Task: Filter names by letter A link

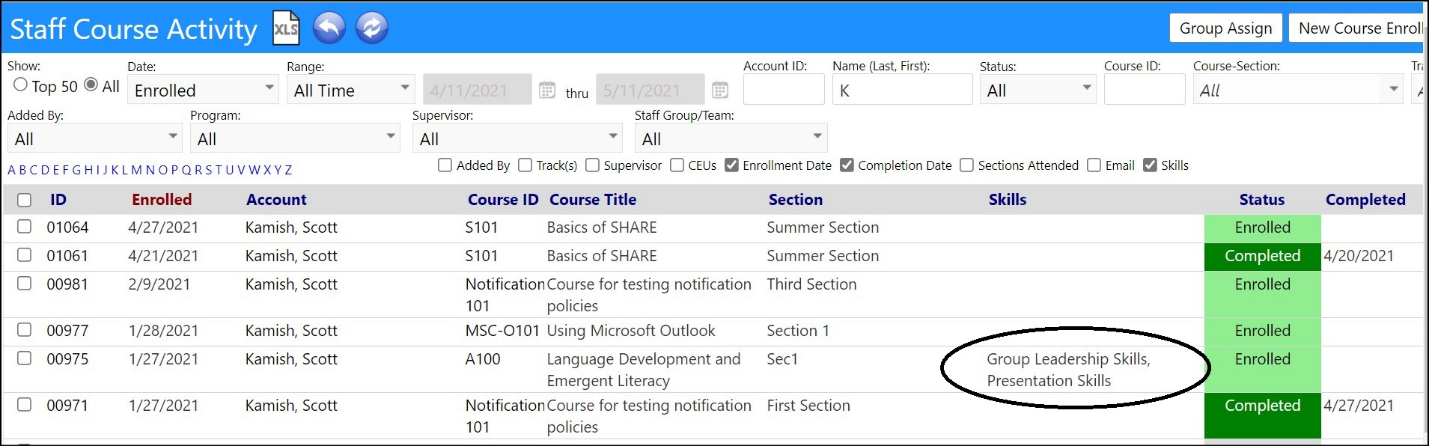Action: click(x=12, y=170)
